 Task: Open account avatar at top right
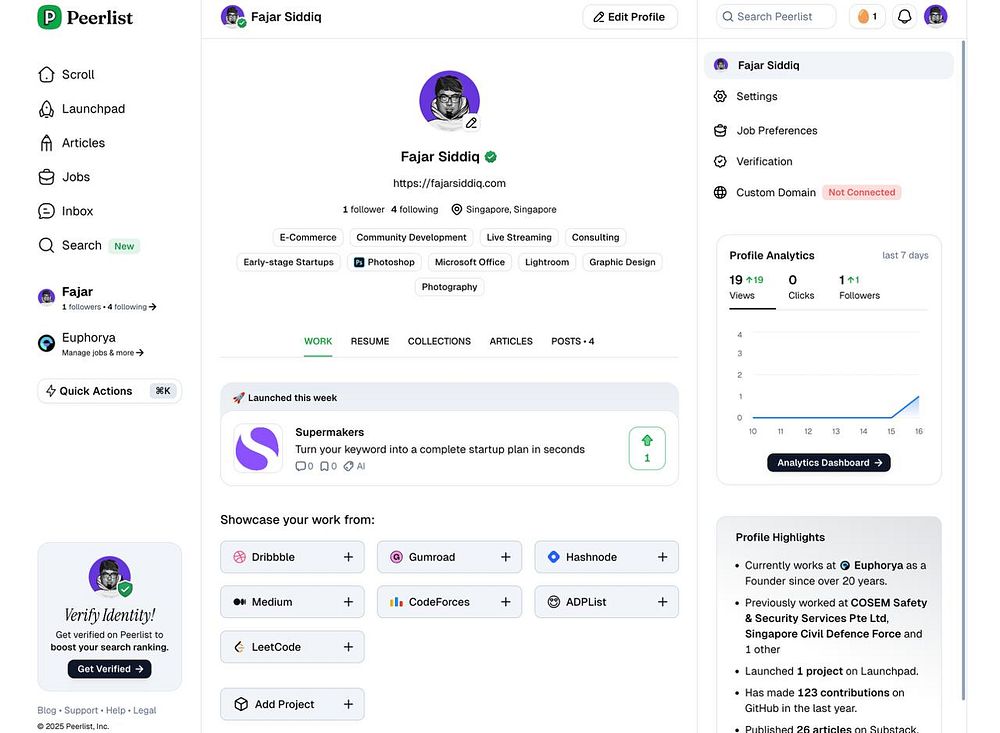click(936, 16)
